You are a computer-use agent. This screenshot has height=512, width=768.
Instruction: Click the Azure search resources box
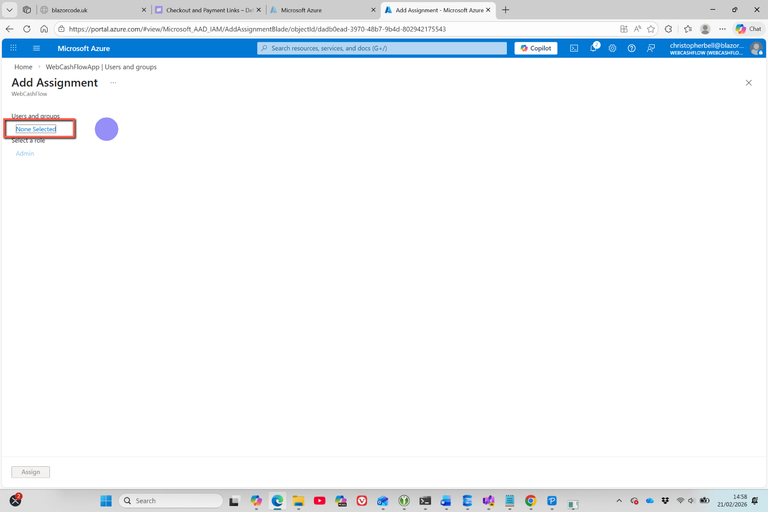pos(382,48)
